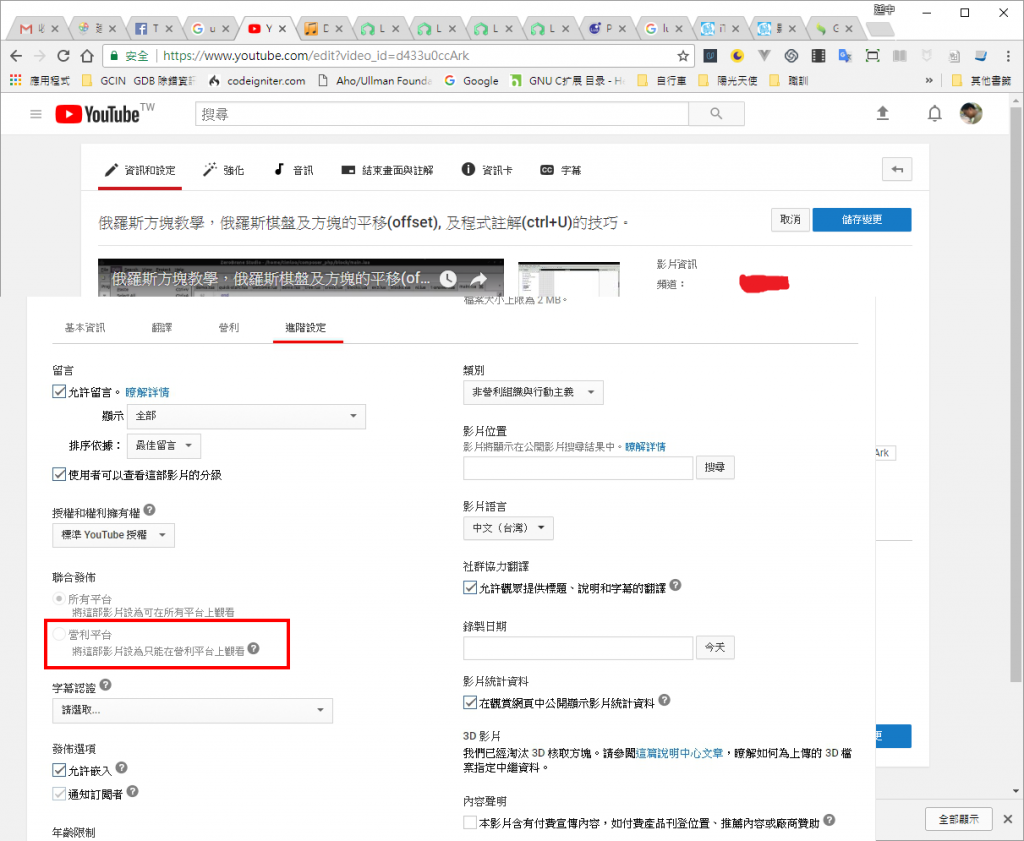The height and width of the screenshot is (841, 1024).
Task: Click the 今天 button for 錄製日期
Action: coord(715,648)
